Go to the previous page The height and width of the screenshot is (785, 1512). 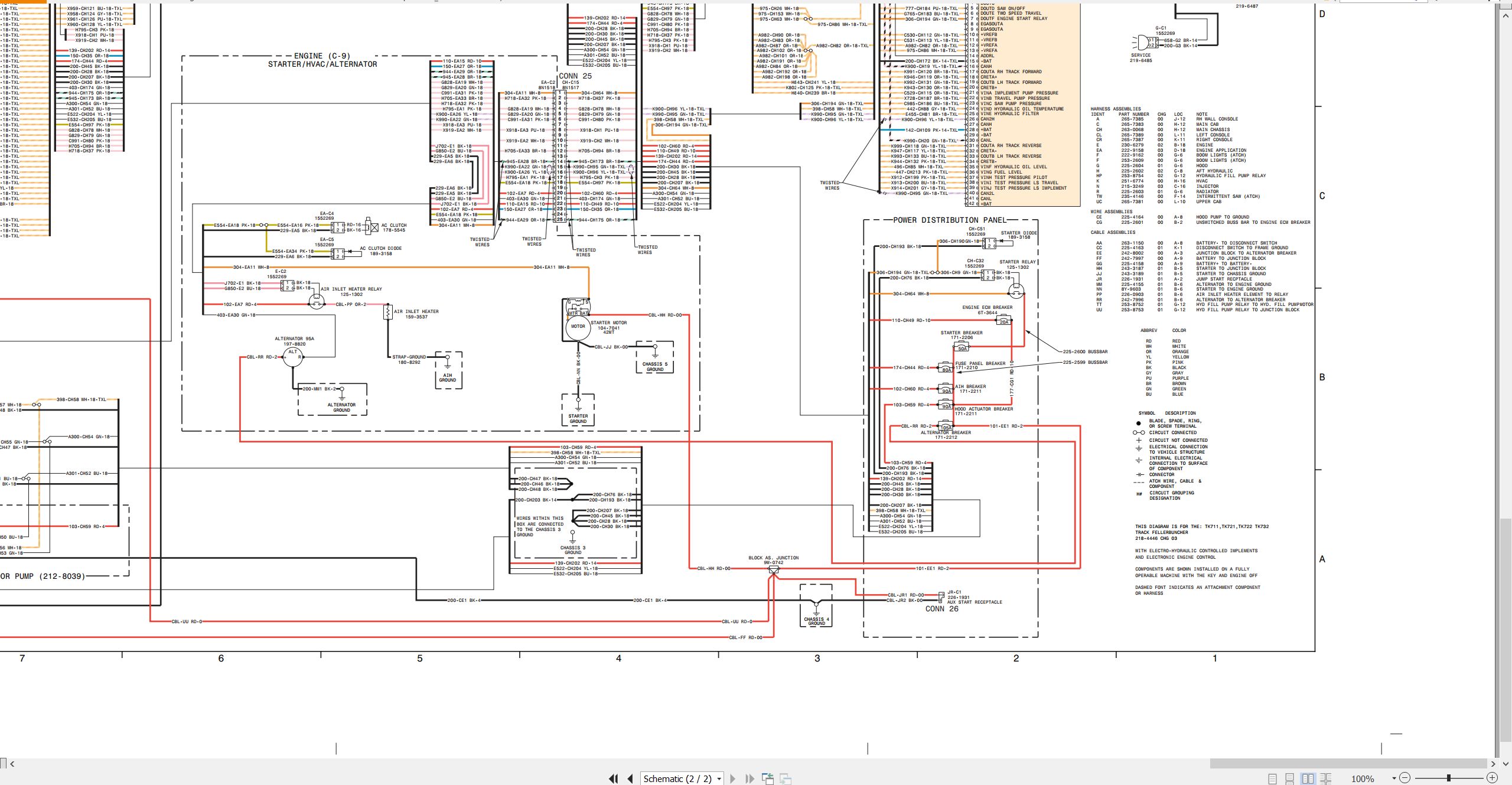click(x=630, y=779)
